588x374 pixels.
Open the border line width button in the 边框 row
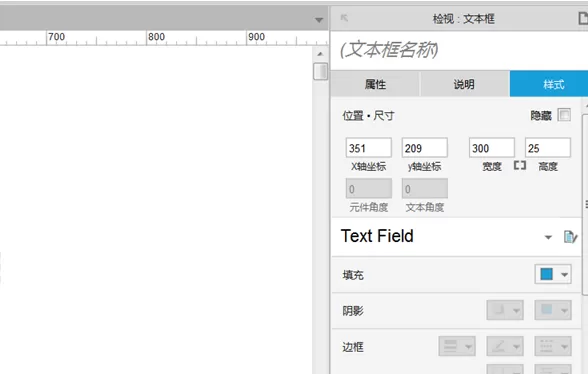[457, 346]
